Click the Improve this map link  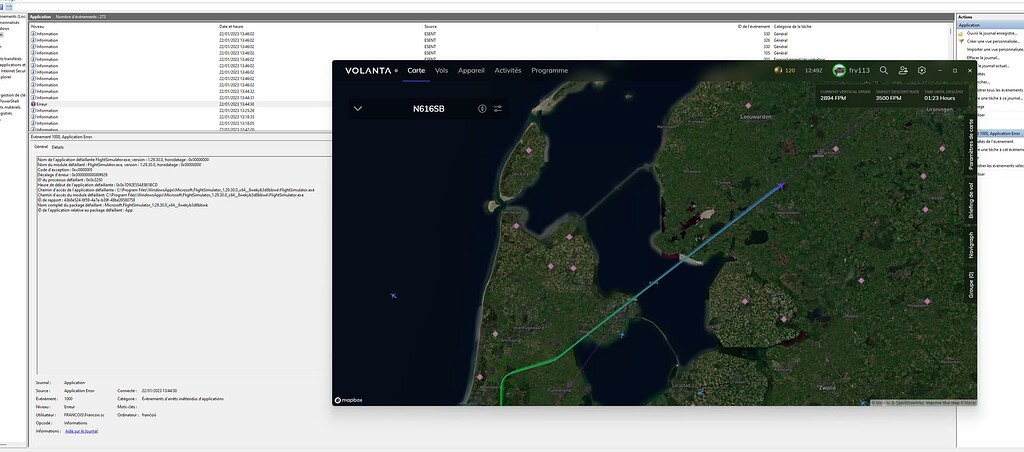click(942, 402)
